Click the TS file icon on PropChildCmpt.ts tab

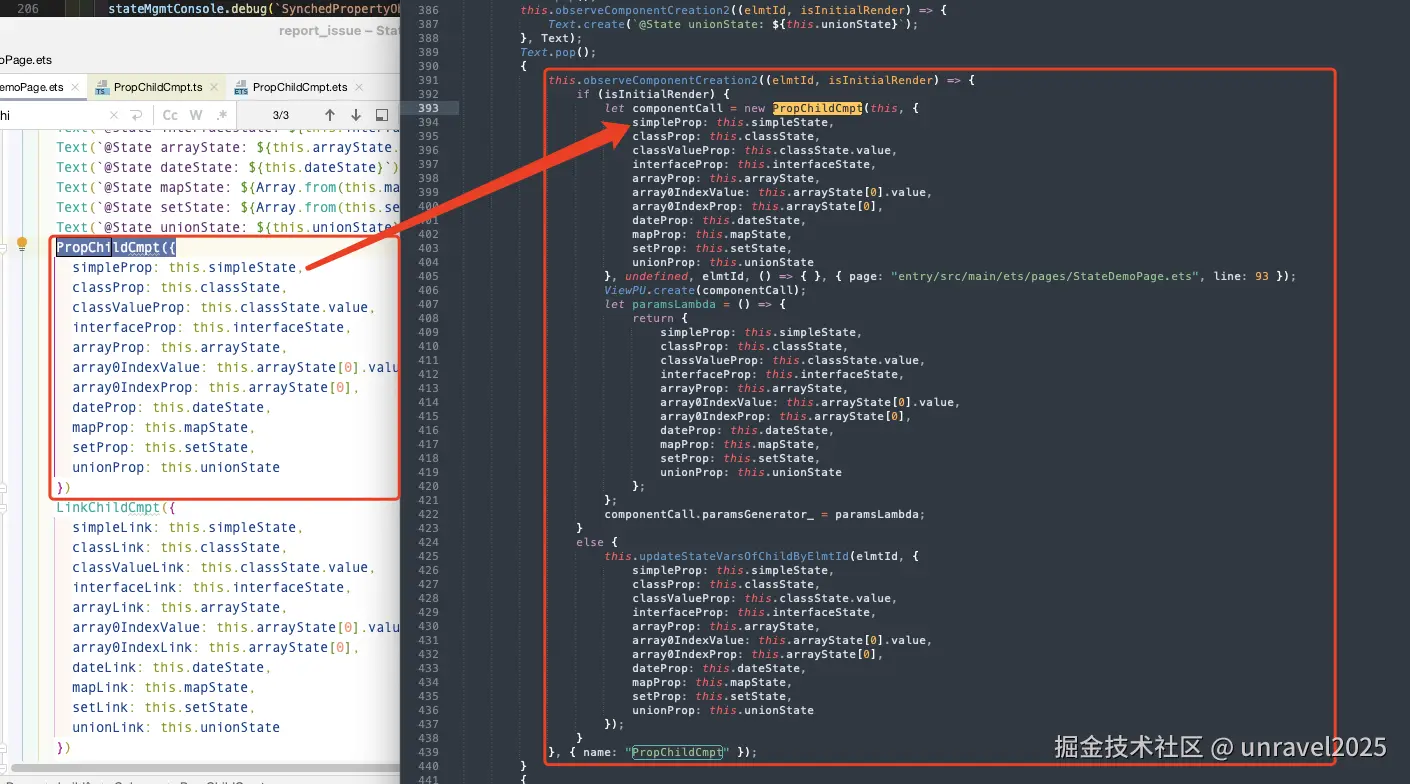101,88
